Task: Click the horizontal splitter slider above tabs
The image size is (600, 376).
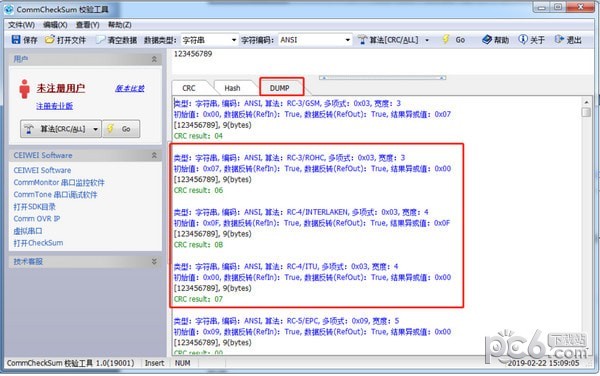Action: point(383,78)
